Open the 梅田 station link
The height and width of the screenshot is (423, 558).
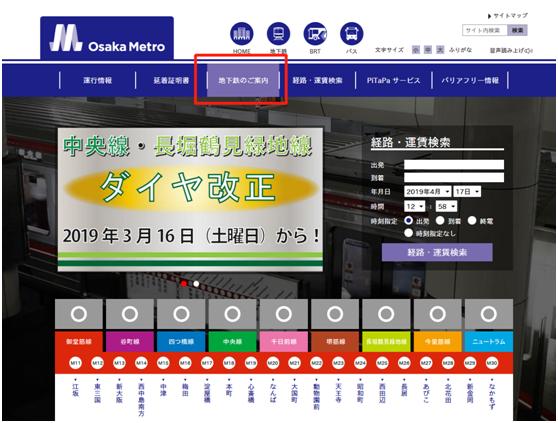point(185,389)
